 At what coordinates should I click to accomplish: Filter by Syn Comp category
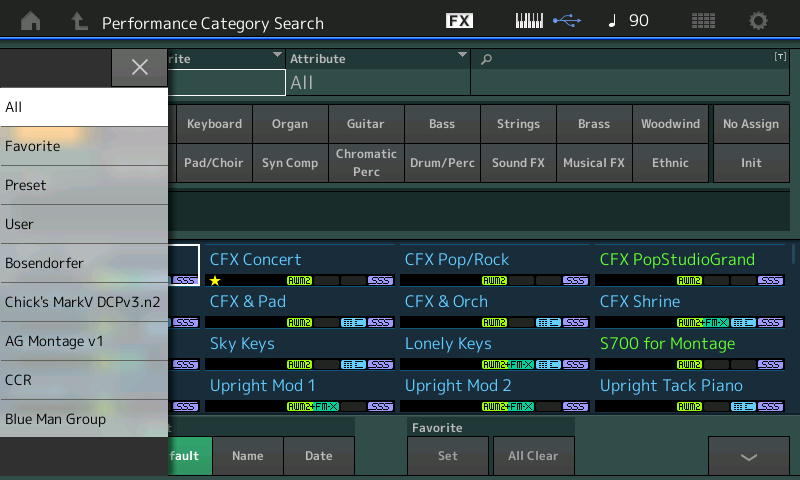(x=290, y=163)
